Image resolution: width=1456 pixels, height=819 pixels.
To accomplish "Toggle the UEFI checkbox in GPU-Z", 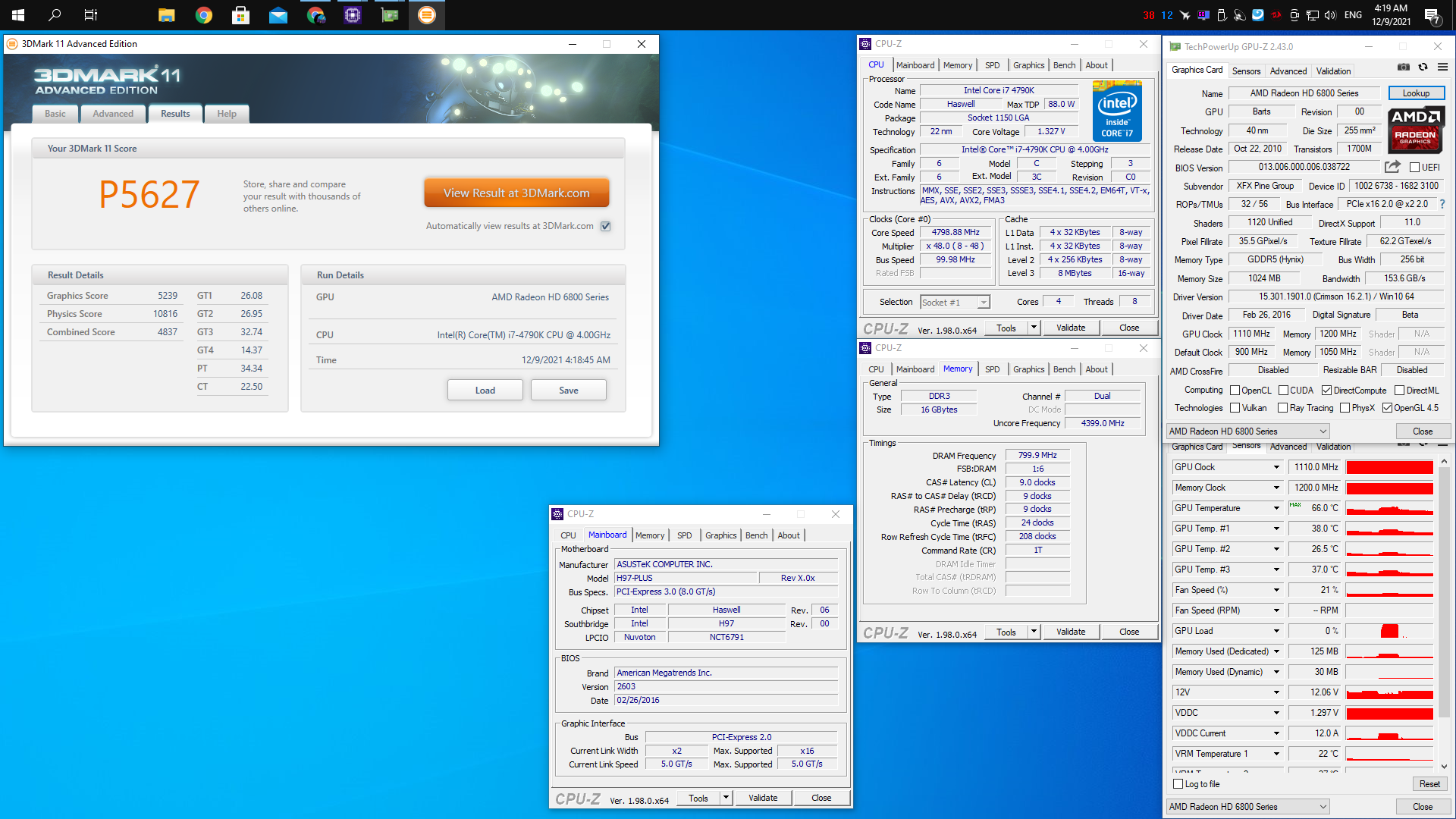I will point(1414,168).
